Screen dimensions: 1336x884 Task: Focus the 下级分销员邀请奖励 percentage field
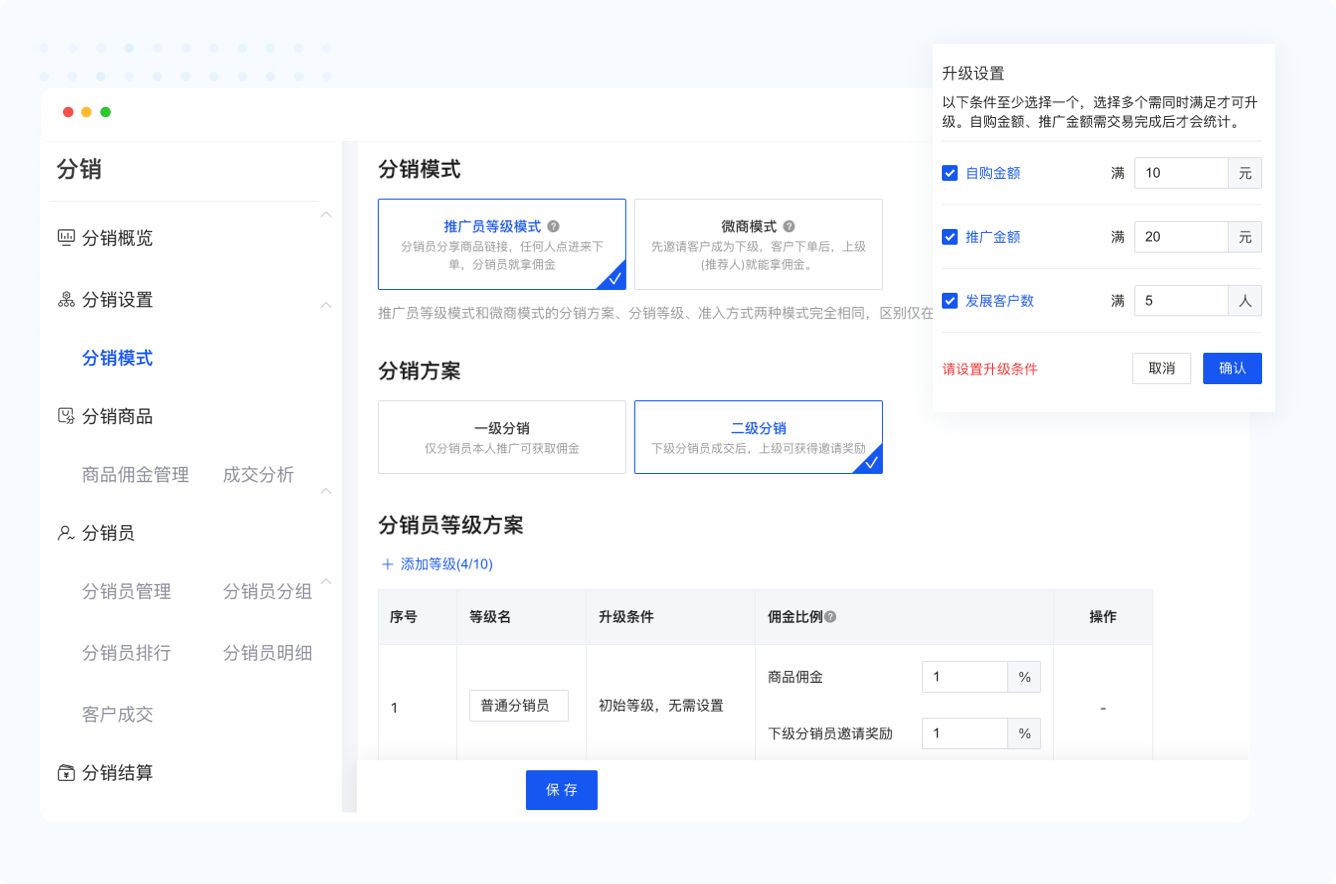point(964,734)
